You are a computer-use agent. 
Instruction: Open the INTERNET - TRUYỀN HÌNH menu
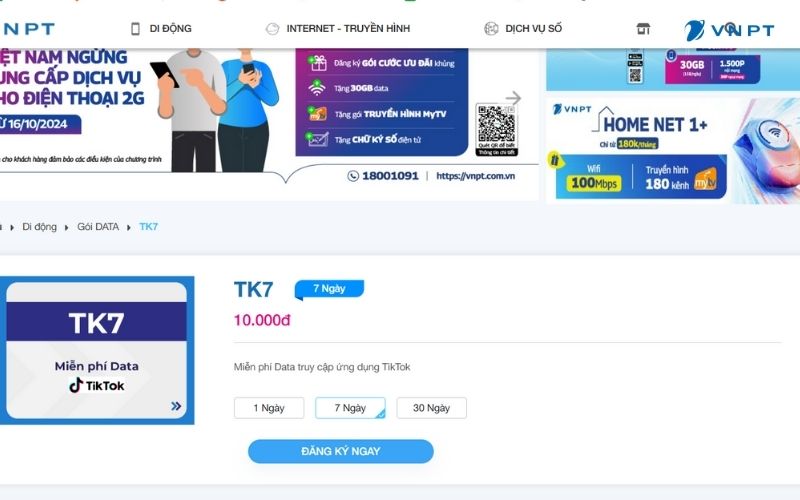(348, 29)
